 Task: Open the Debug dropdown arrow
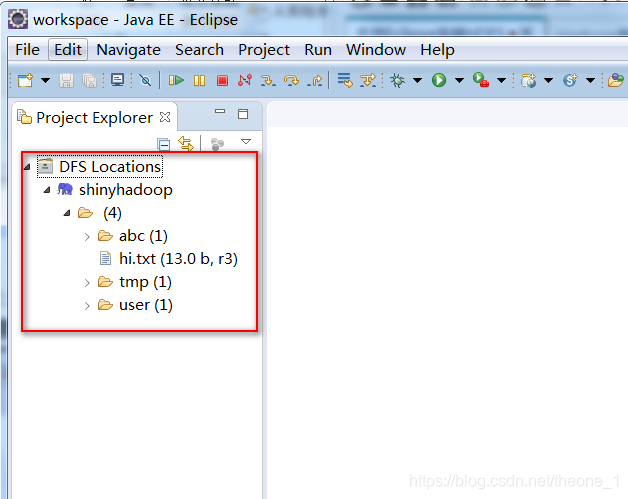pyautogui.click(x=417, y=80)
